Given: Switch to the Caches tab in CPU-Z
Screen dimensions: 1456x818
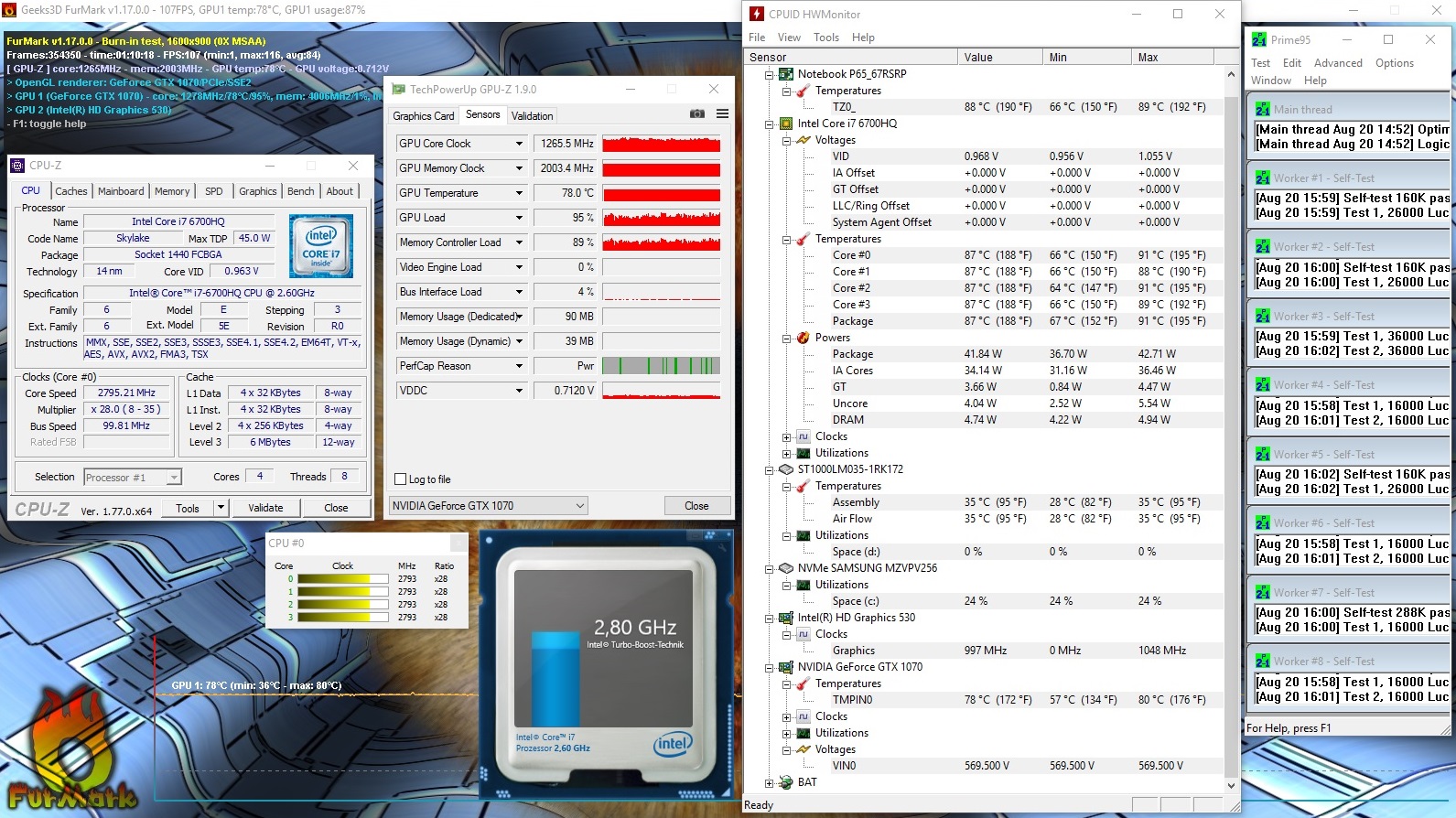Looking at the screenshot, I should tap(71, 191).
